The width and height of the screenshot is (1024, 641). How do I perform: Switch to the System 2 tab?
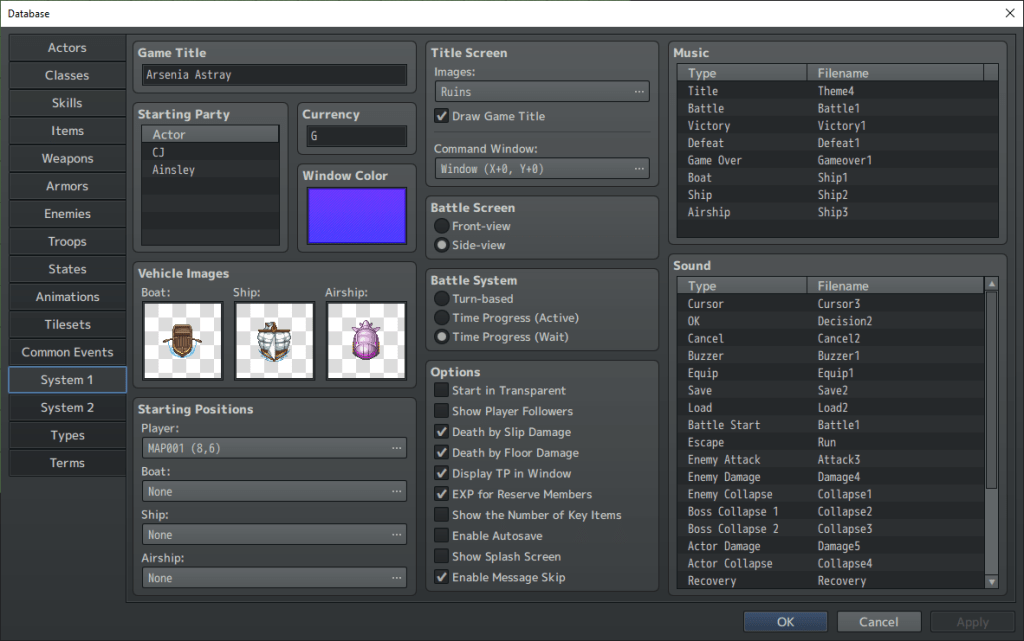coord(67,408)
